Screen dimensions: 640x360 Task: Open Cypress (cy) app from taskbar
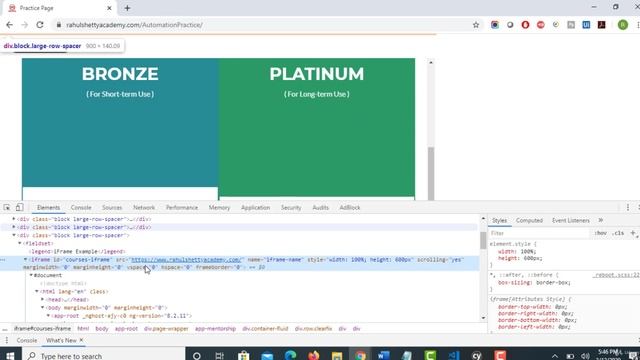pyautogui.click(x=476, y=356)
